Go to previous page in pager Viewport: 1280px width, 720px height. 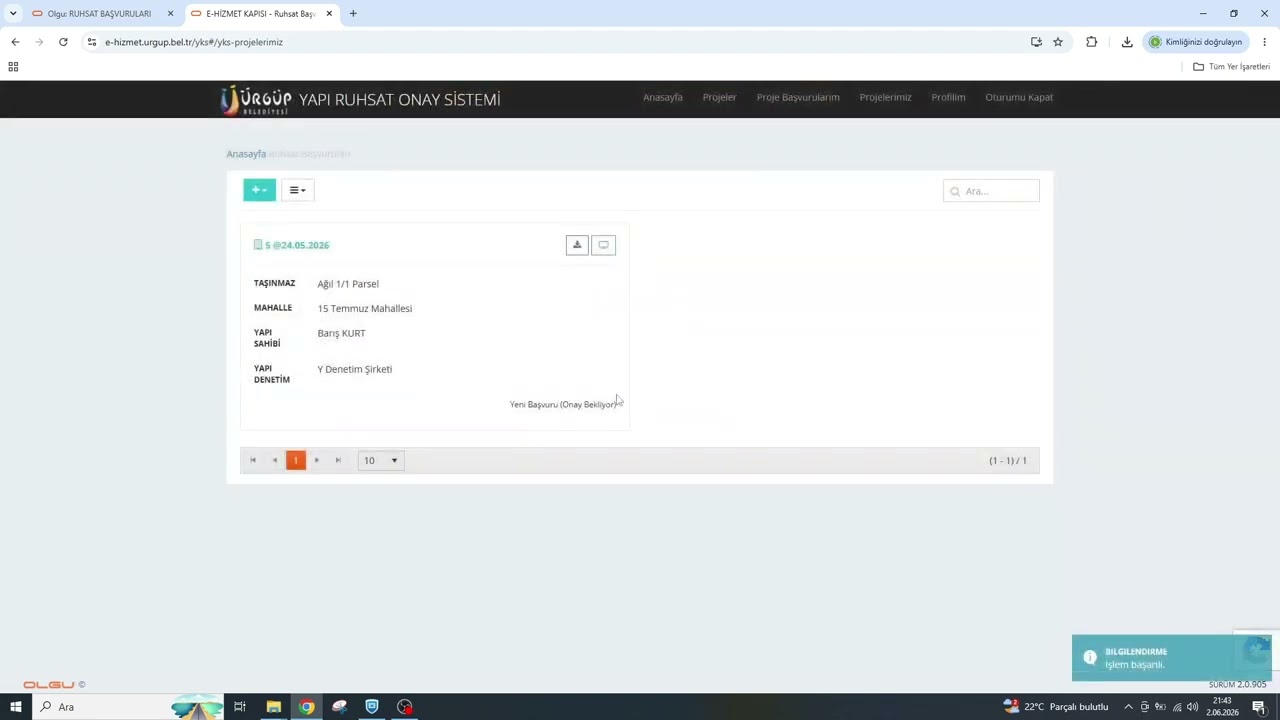pyautogui.click(x=274, y=460)
